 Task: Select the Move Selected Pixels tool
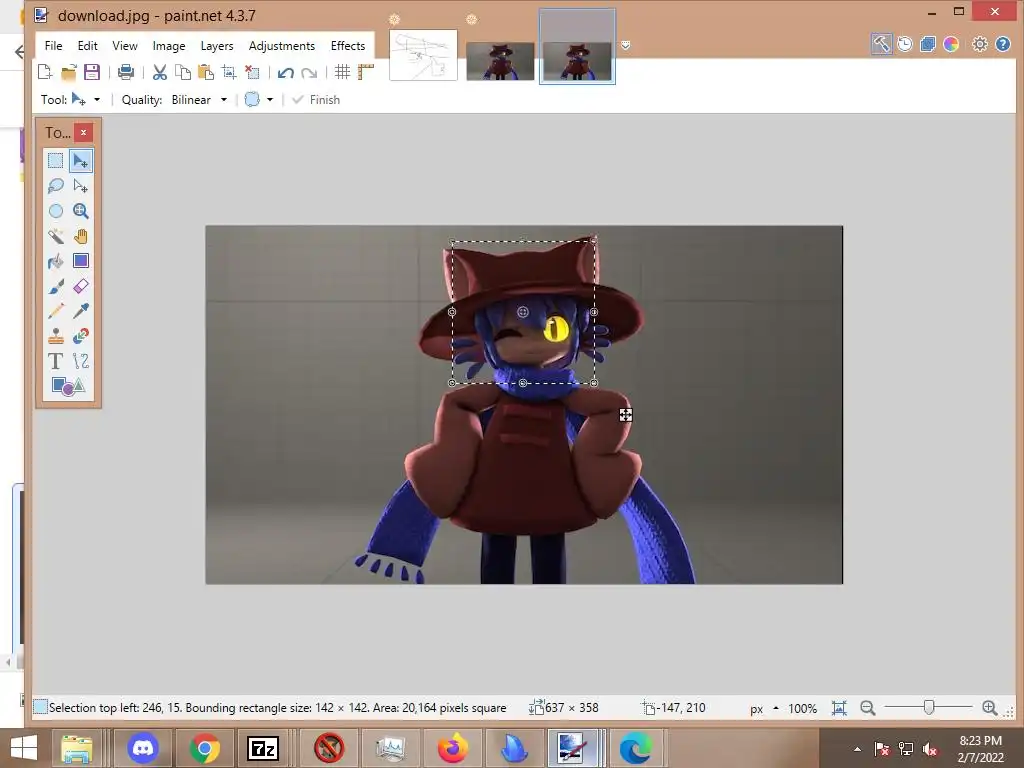(81, 161)
